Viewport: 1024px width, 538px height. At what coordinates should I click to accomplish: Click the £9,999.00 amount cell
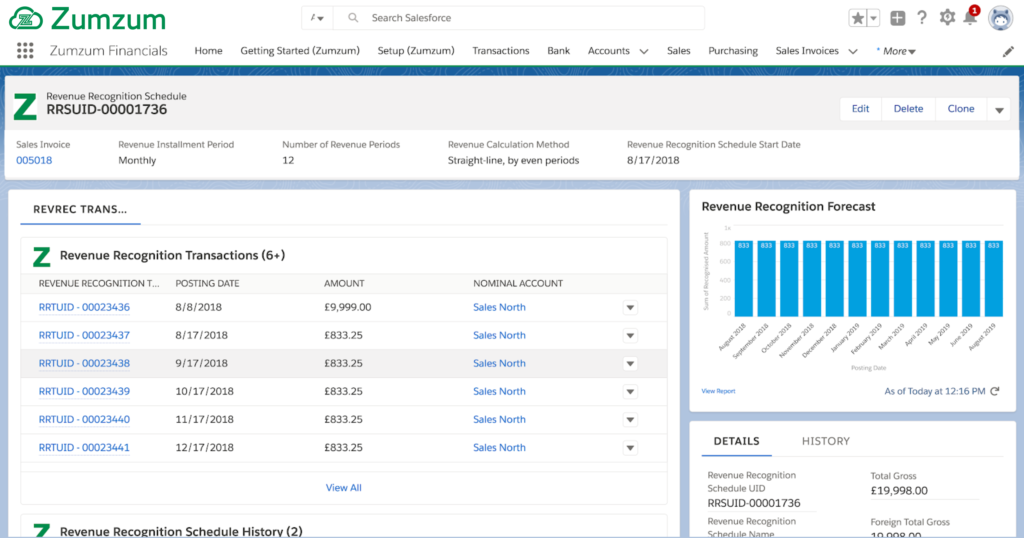click(x=347, y=308)
